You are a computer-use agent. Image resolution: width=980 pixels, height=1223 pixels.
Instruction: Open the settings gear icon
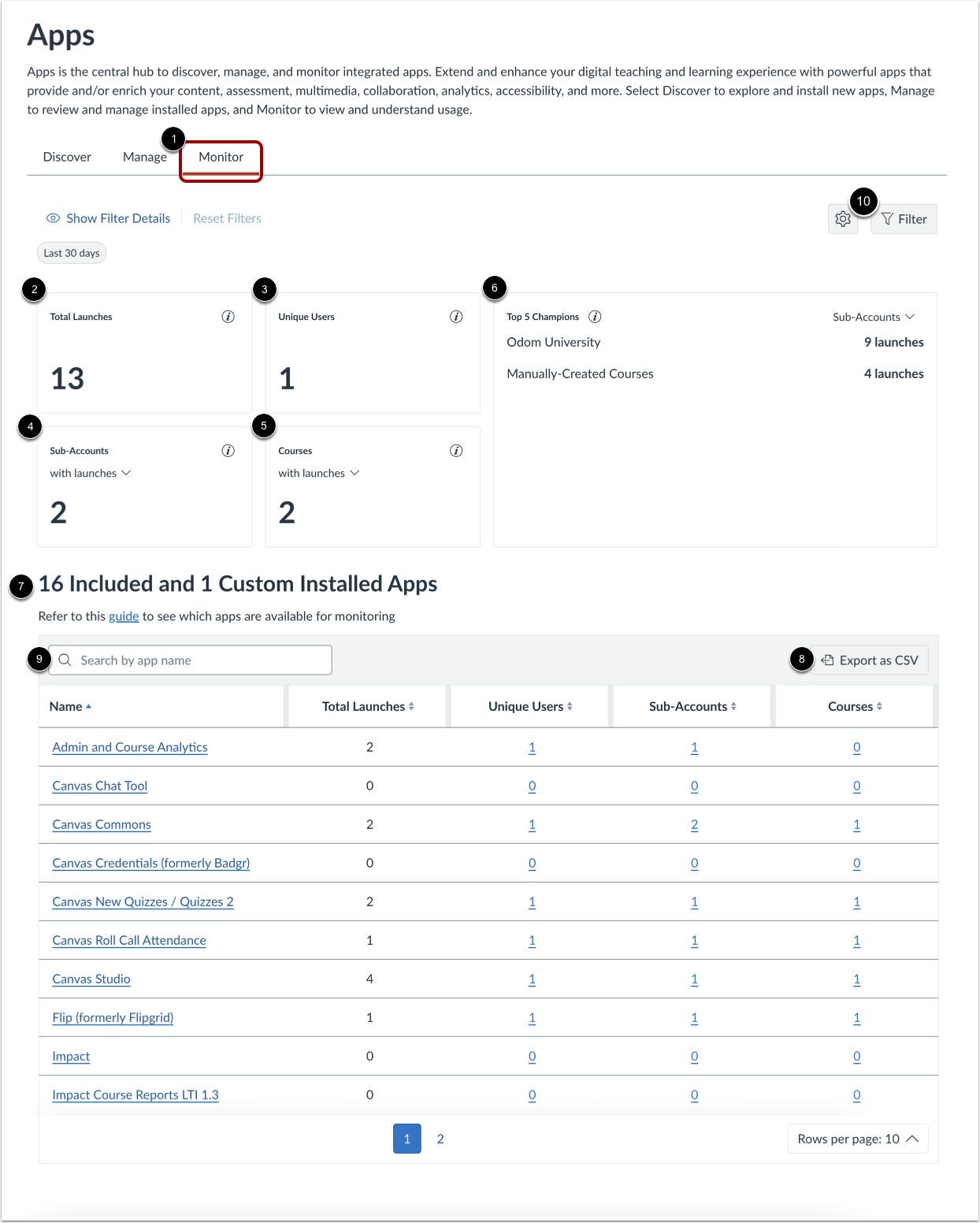coord(842,219)
